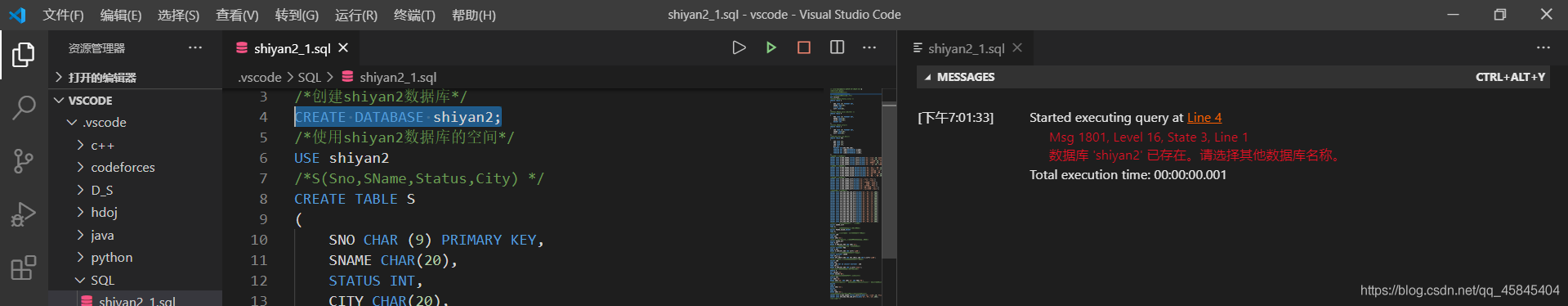Viewport: 1568px width, 306px height.
Task: Open the Search view in the activity bar
Action: click(24, 107)
